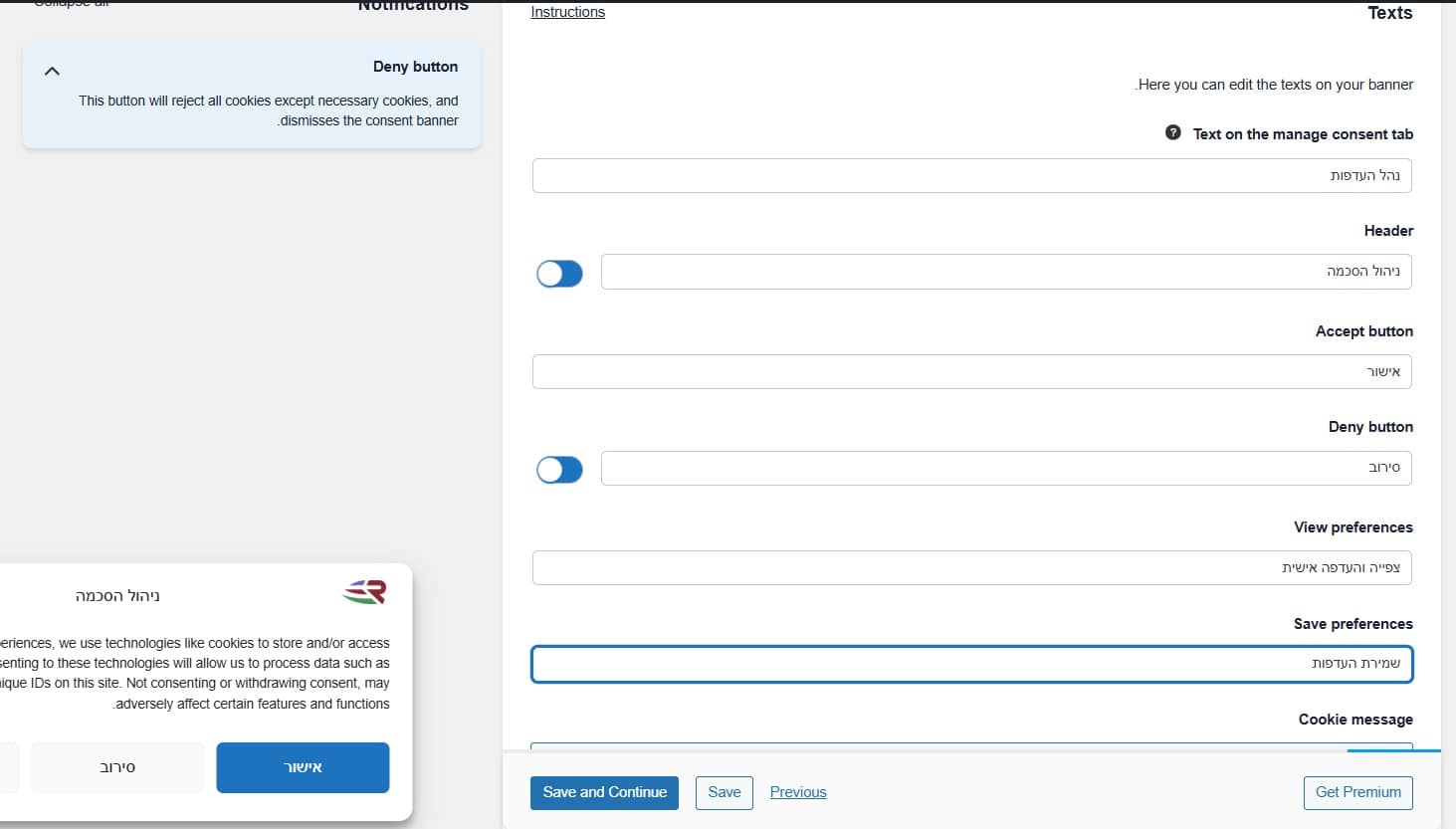Click the grey deny button in banner preview
1456x829 pixels.
[117, 767]
